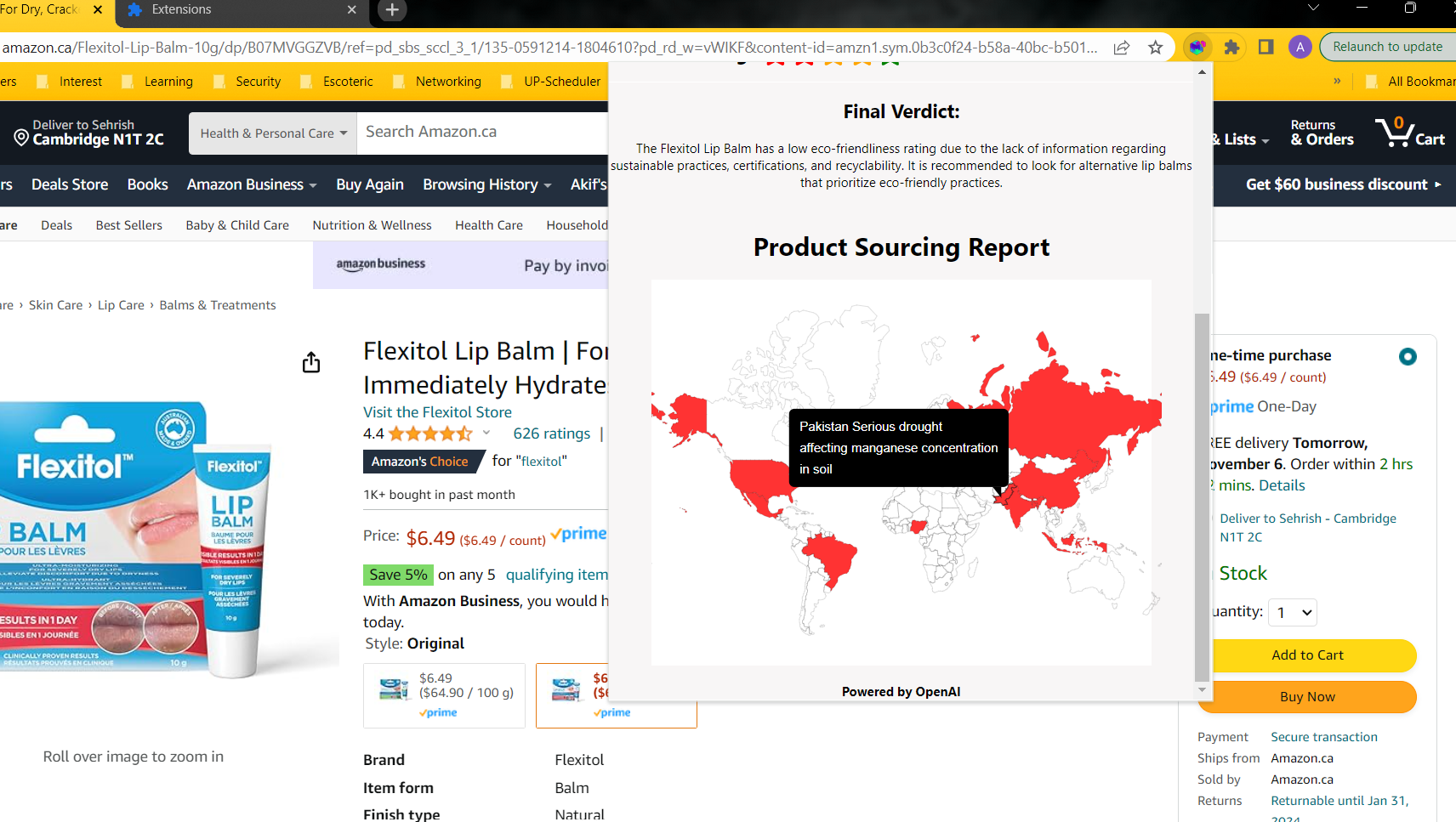1456x822 pixels.
Task: Open the Networking bookmark folder
Action: pyautogui.click(x=437, y=82)
